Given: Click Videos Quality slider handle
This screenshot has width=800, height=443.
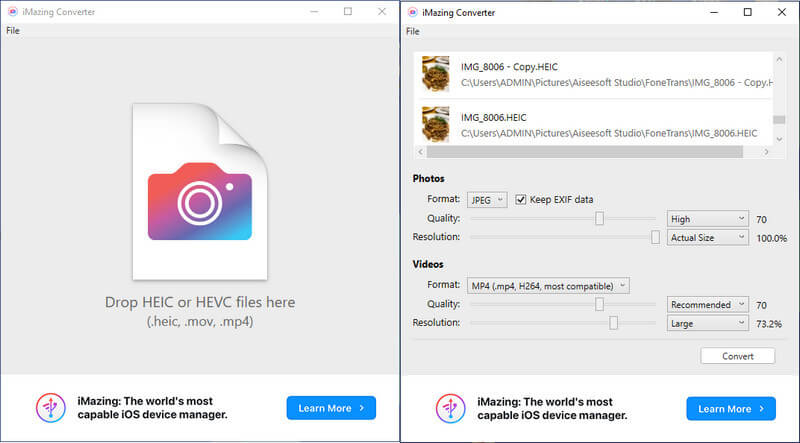Looking at the screenshot, I should pyautogui.click(x=599, y=304).
